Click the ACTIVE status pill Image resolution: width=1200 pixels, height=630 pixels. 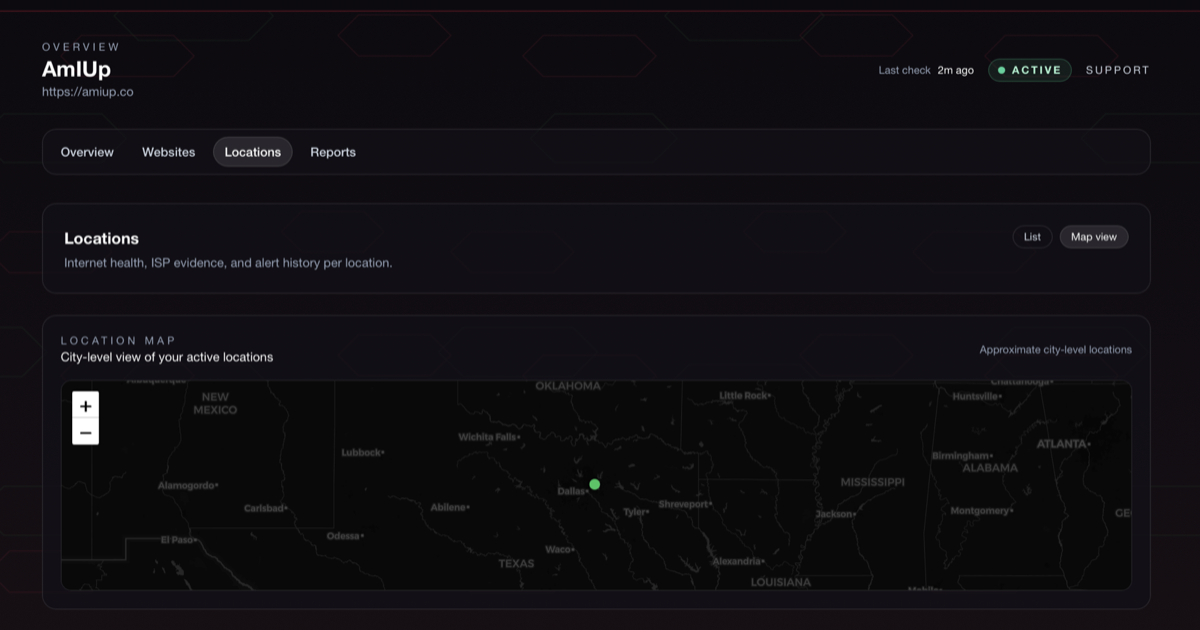[x=1030, y=70]
